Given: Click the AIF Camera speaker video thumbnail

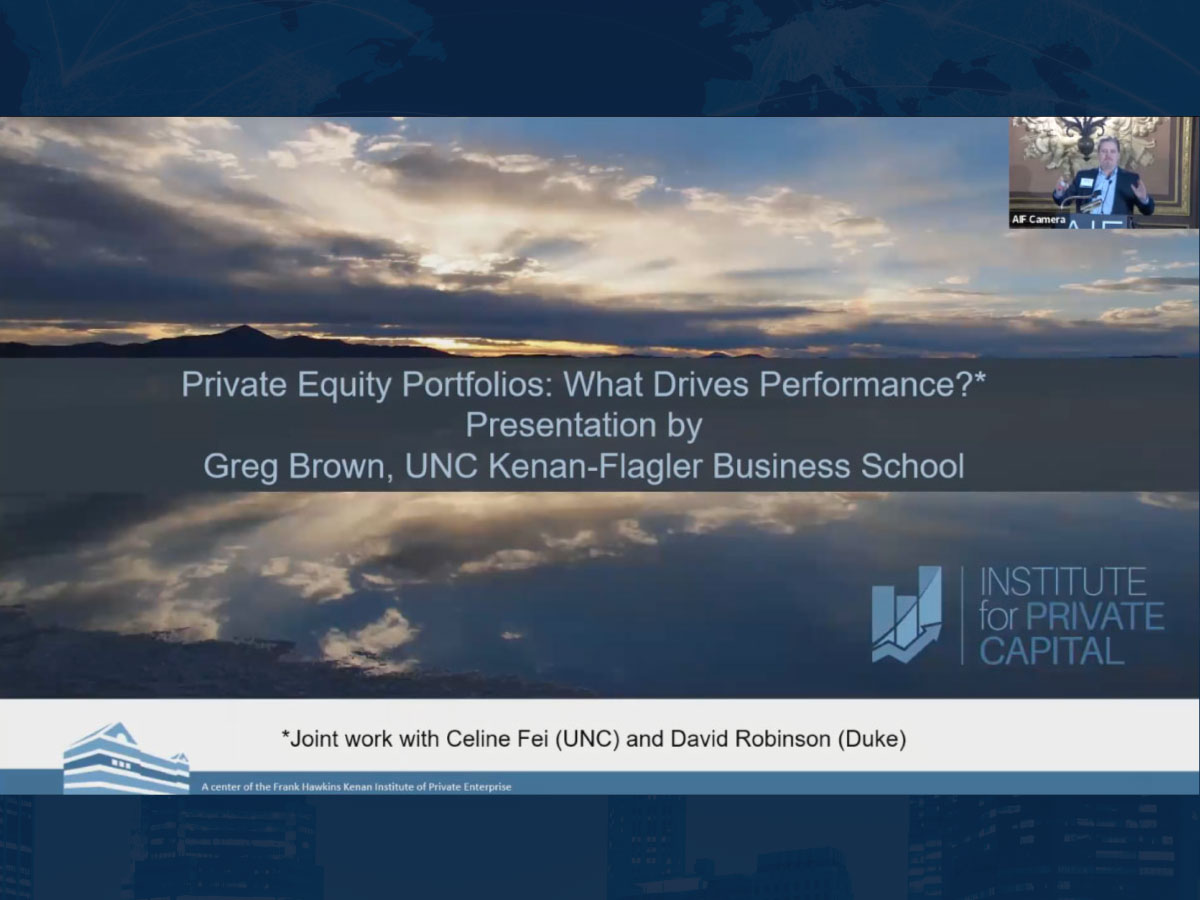Looking at the screenshot, I should [1102, 172].
